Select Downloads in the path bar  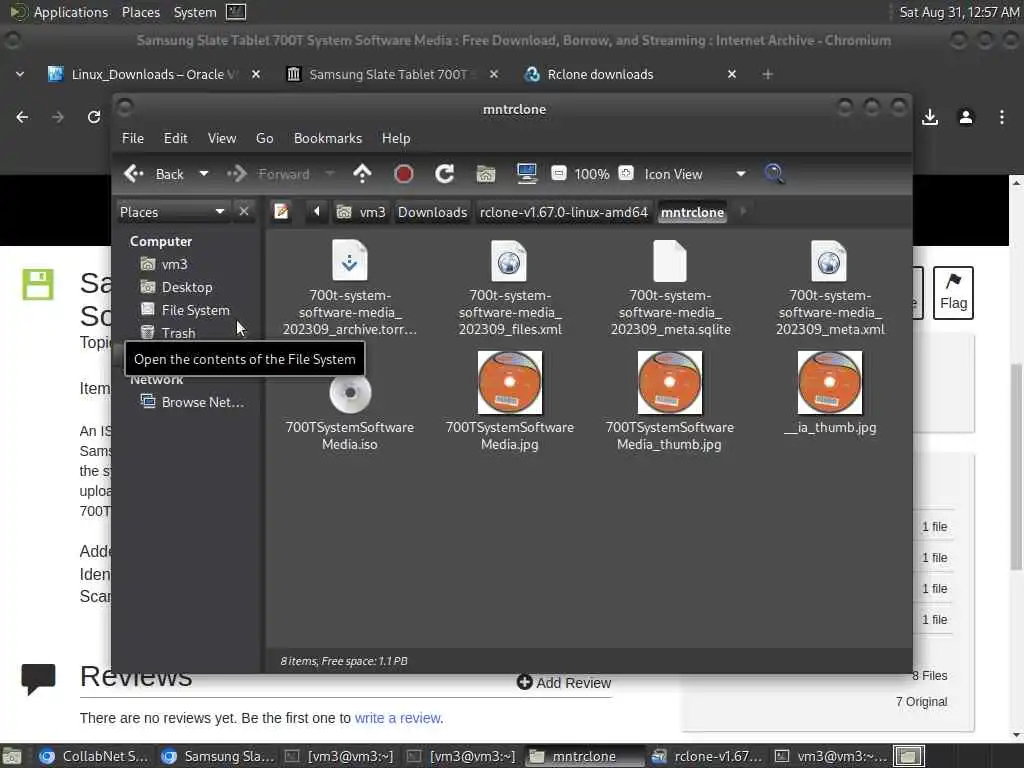point(432,212)
